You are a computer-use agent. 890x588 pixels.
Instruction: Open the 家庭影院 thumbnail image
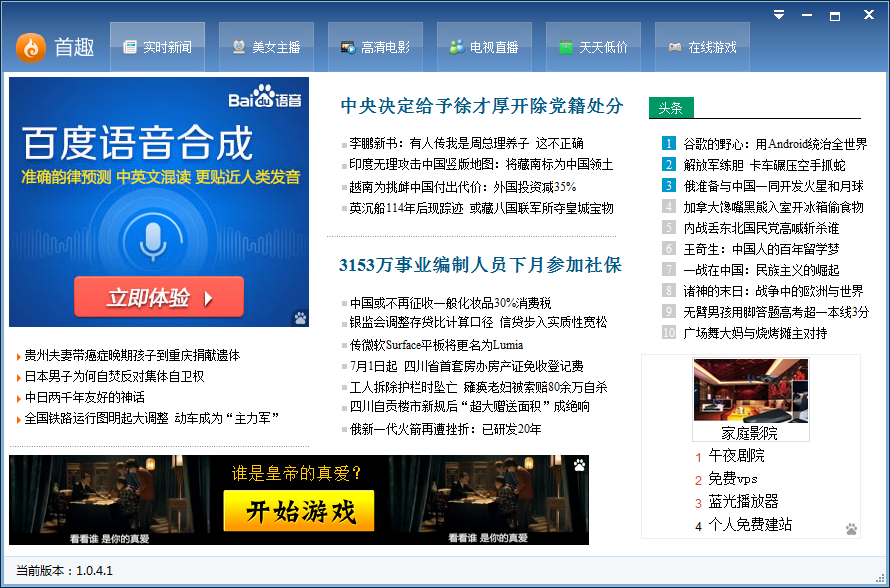750,390
